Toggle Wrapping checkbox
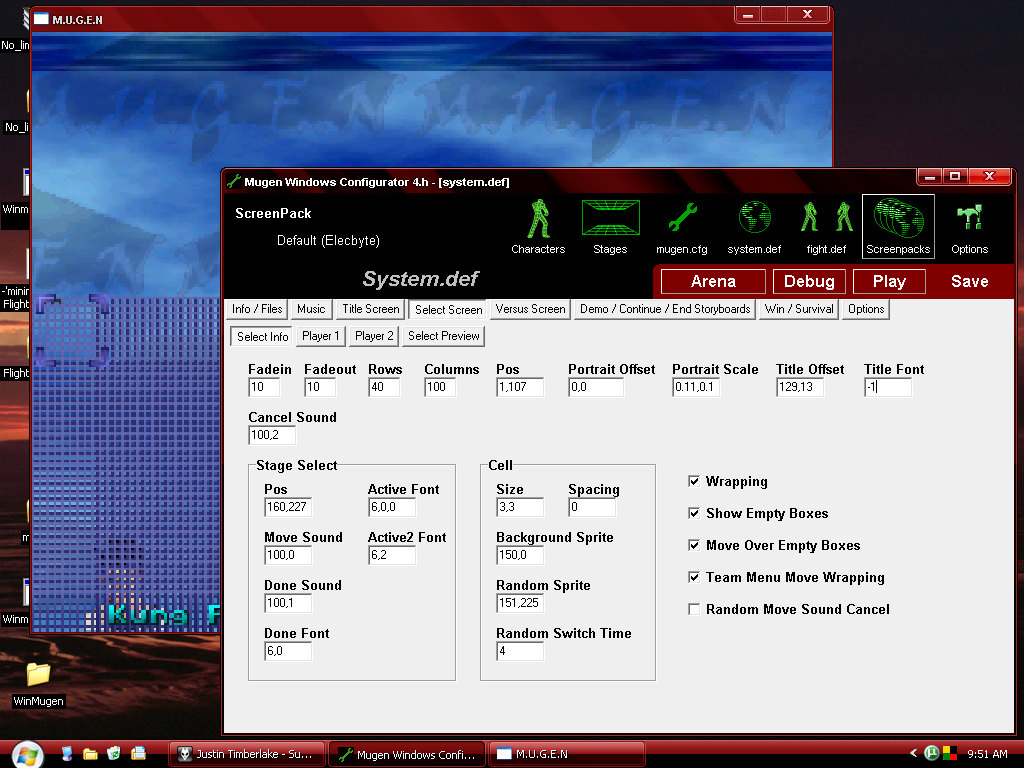 pyautogui.click(x=694, y=481)
